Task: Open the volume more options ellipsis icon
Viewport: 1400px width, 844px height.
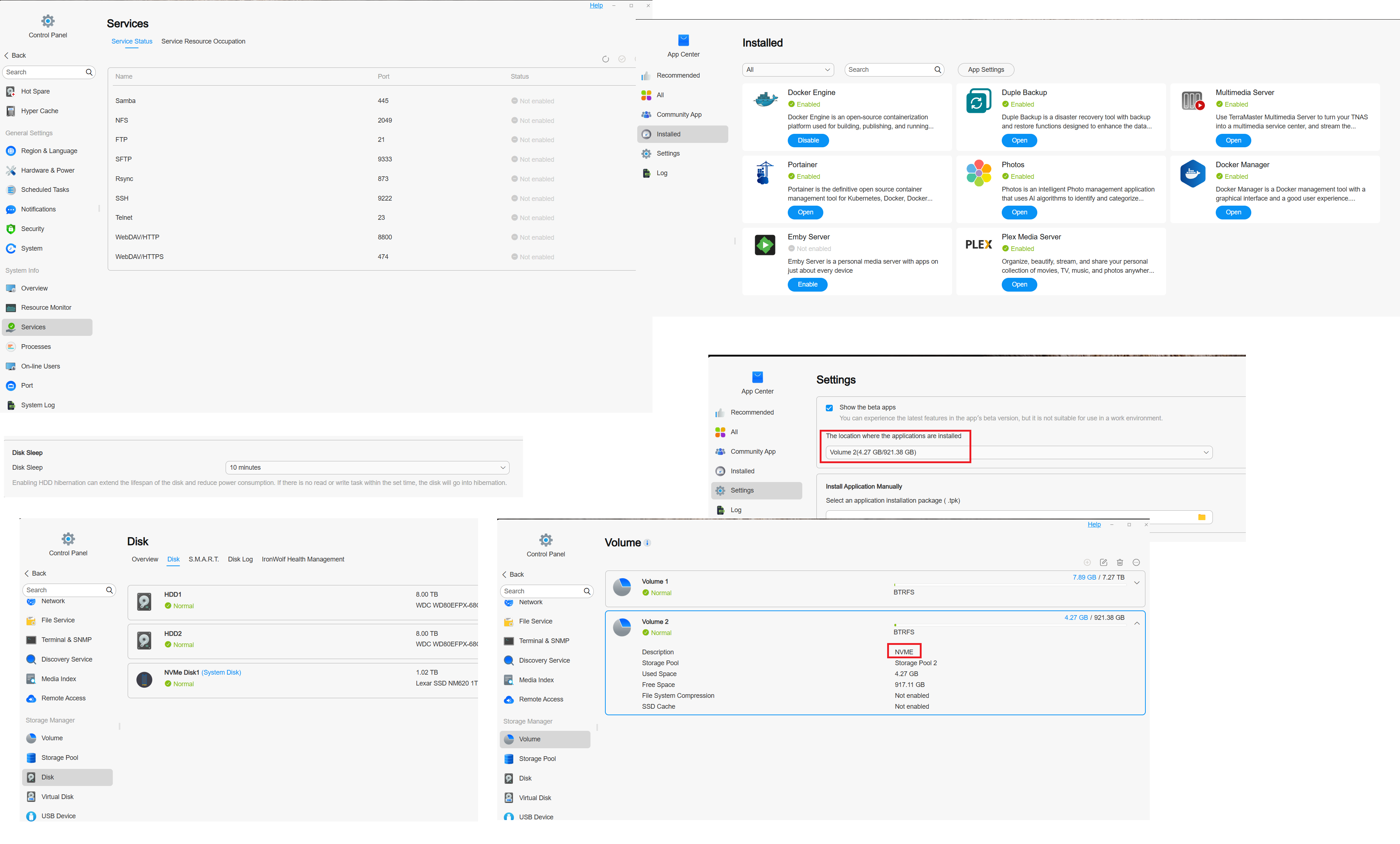Action: (1136, 562)
